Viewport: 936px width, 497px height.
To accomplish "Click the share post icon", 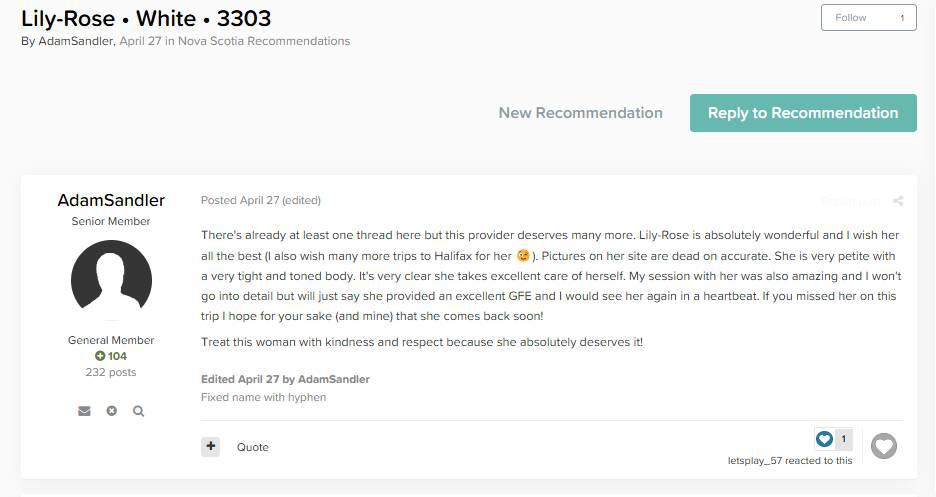I will coord(898,201).
